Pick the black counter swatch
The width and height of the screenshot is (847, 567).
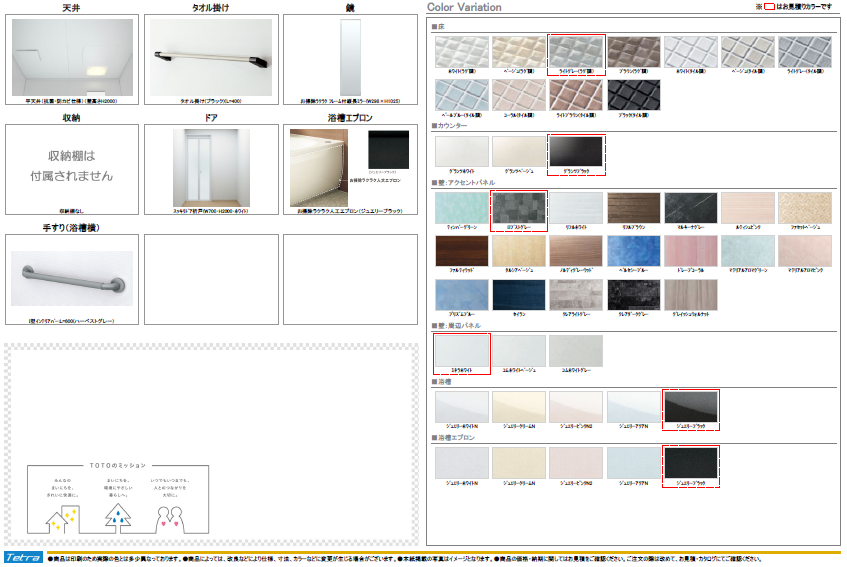pyautogui.click(x=576, y=152)
